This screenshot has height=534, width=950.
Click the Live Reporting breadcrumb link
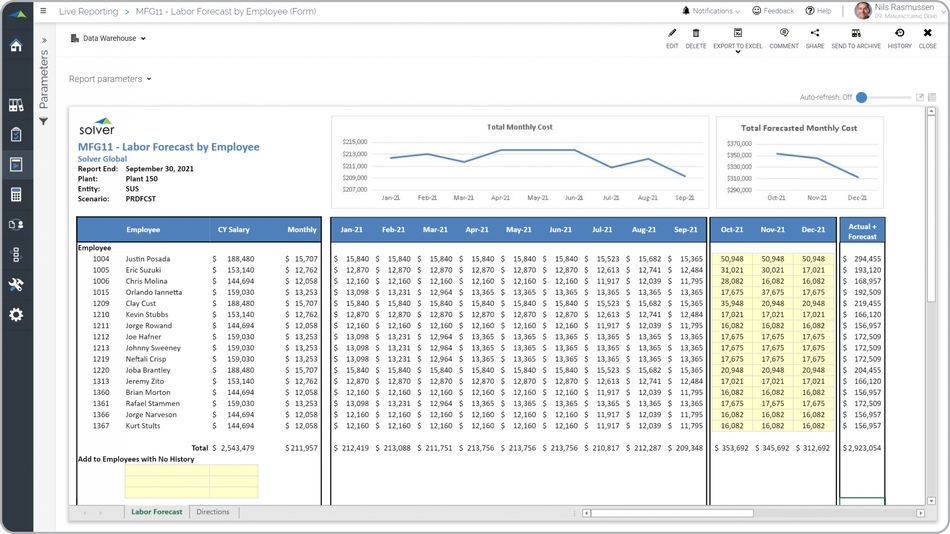pyautogui.click(x=88, y=12)
